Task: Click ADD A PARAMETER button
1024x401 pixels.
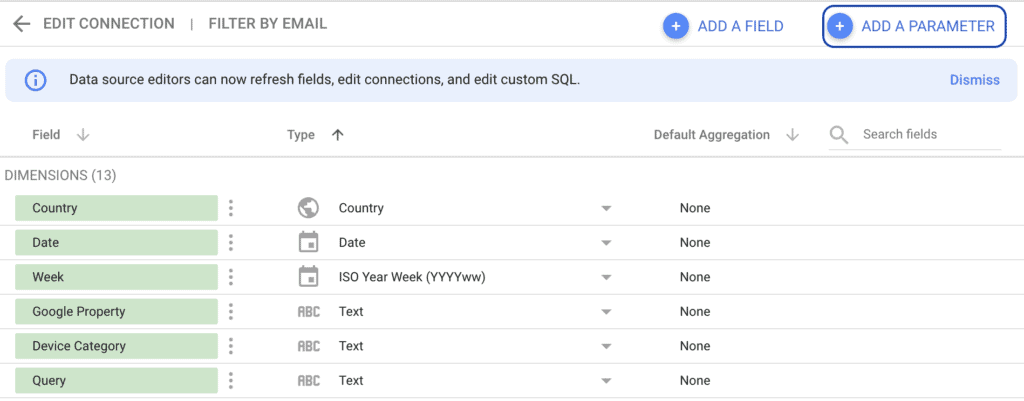Action: [914, 26]
